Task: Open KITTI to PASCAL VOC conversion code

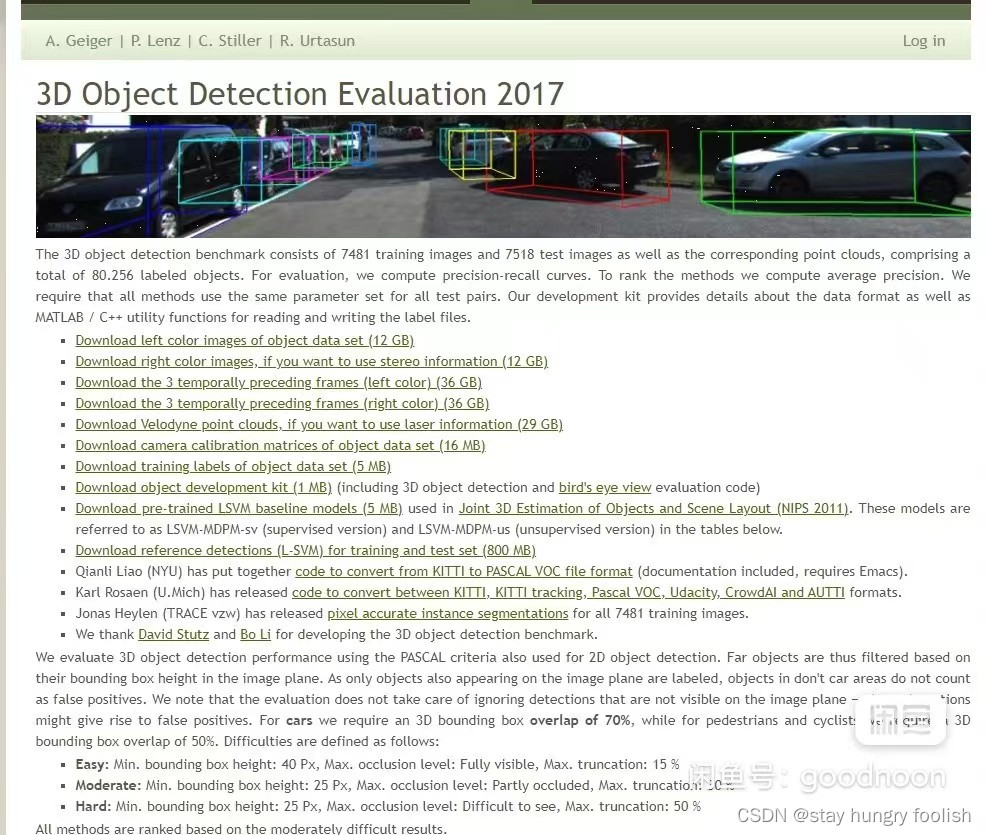Action: 463,572
